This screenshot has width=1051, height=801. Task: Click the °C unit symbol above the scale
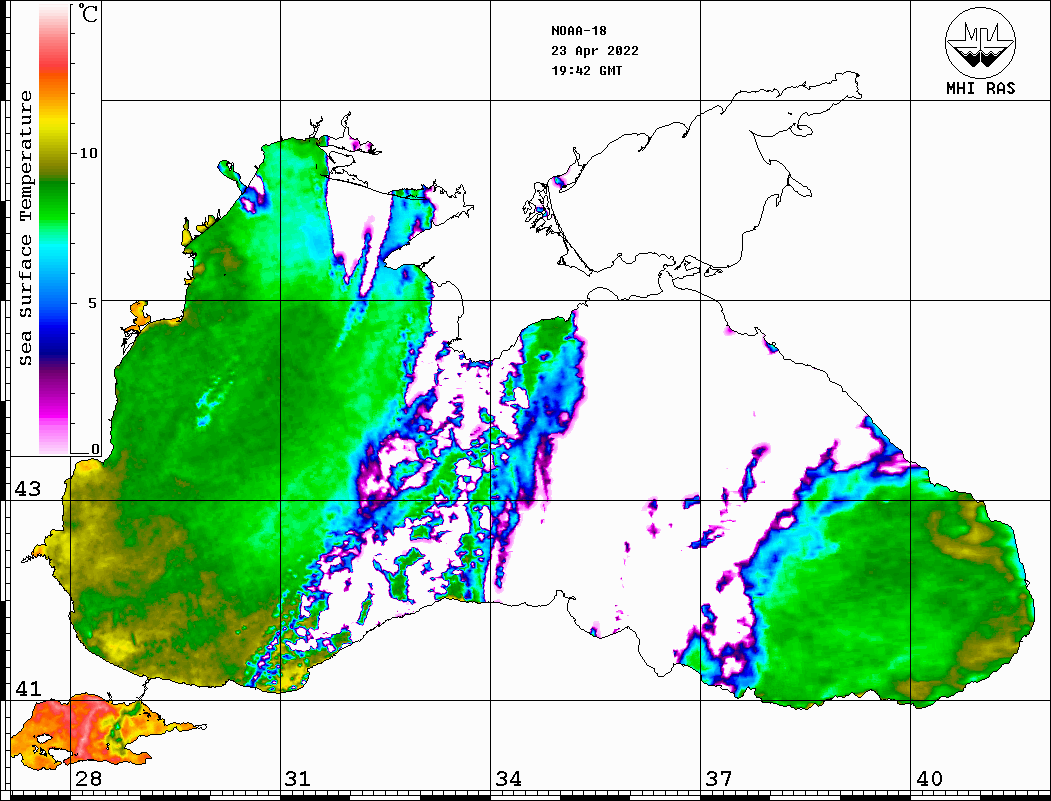point(89,15)
